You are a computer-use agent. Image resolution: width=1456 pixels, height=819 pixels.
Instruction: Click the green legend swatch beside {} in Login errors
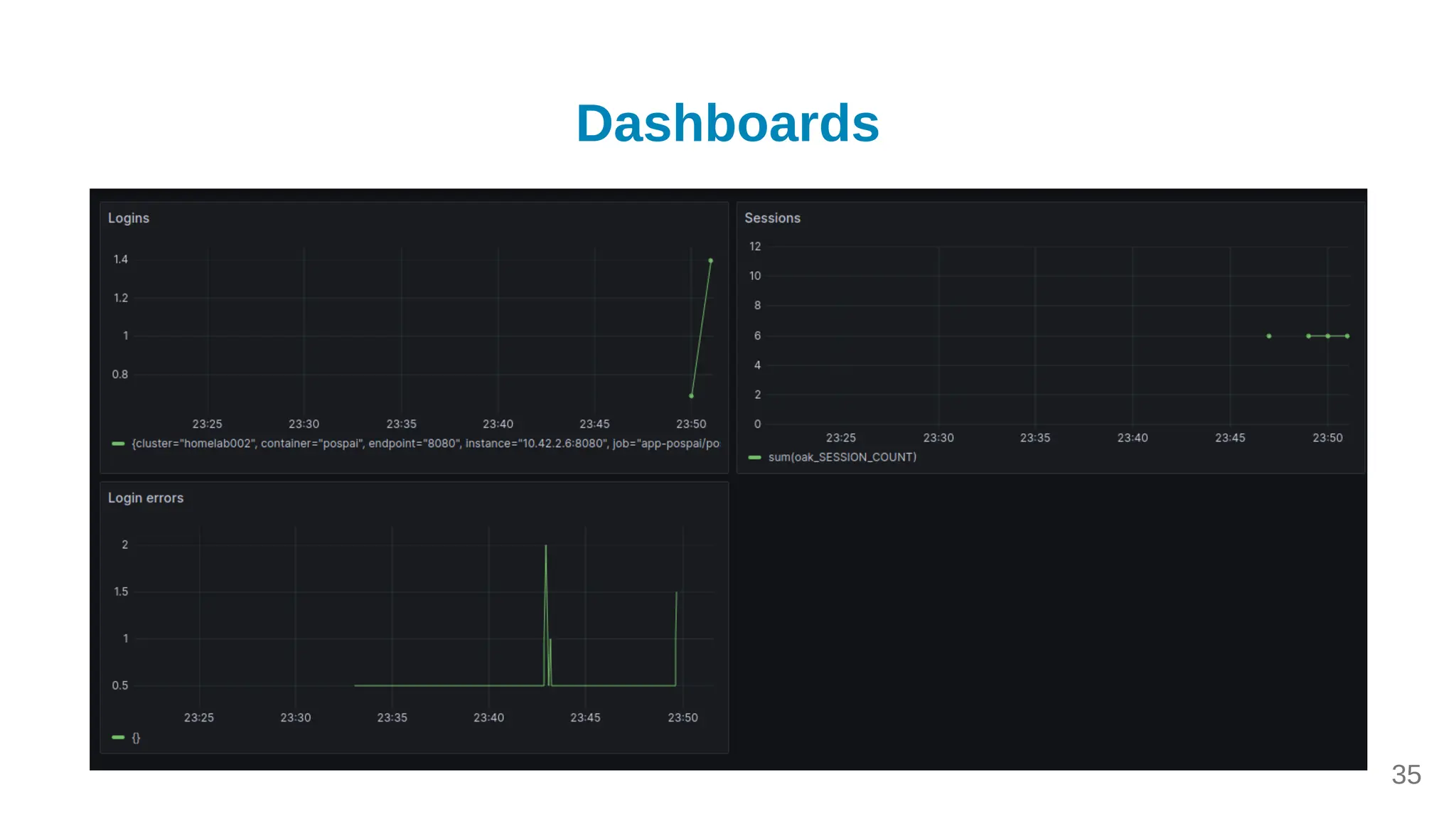[x=118, y=738]
